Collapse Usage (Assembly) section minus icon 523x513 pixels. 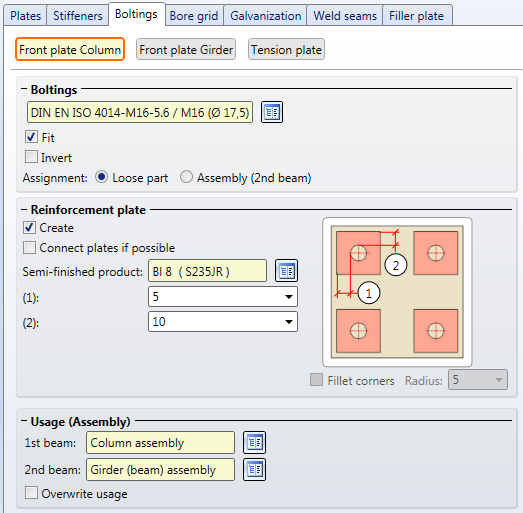(24, 421)
